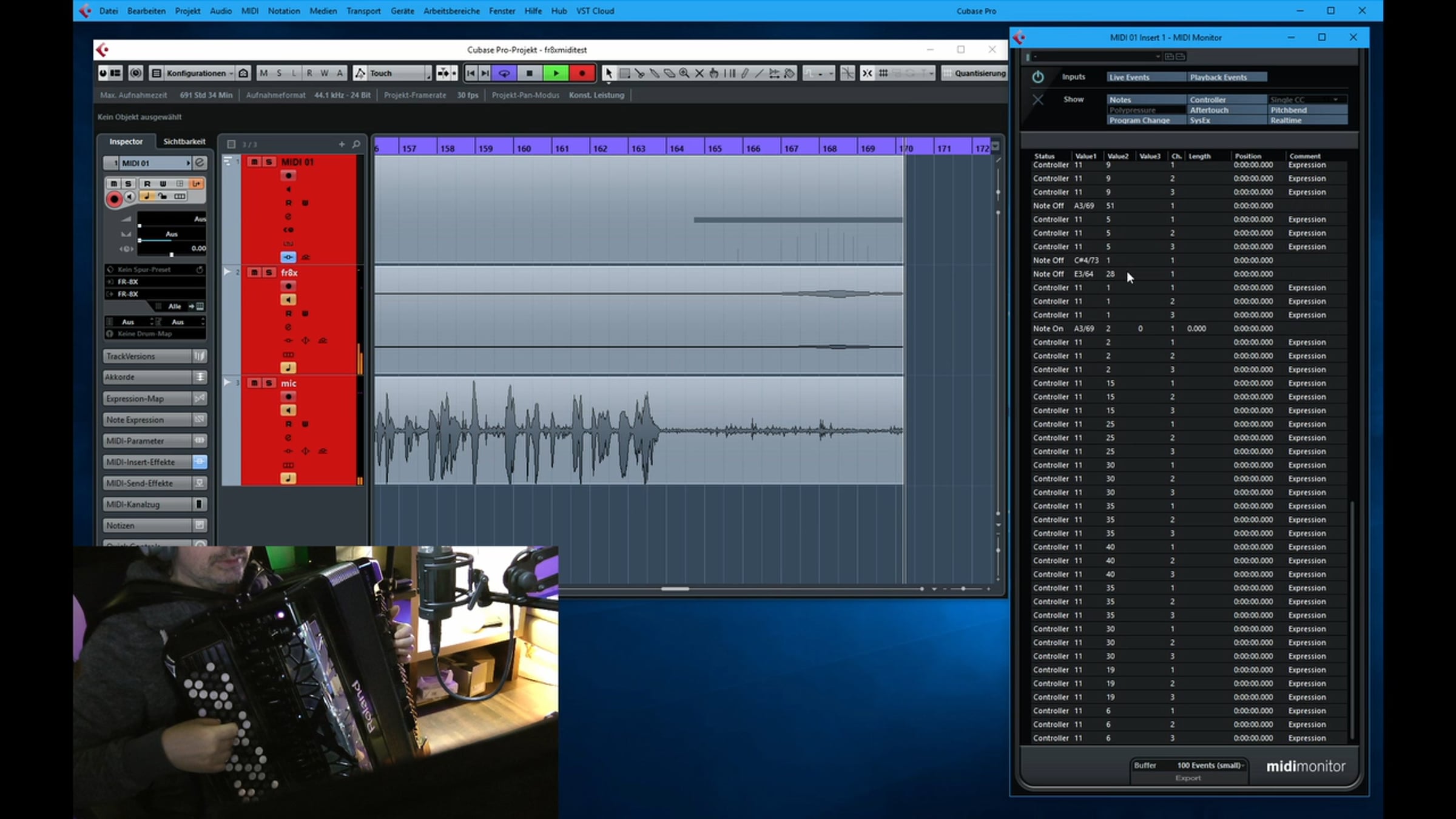Open the Note Expression inspector section
The image size is (1456, 819).
click(147, 420)
